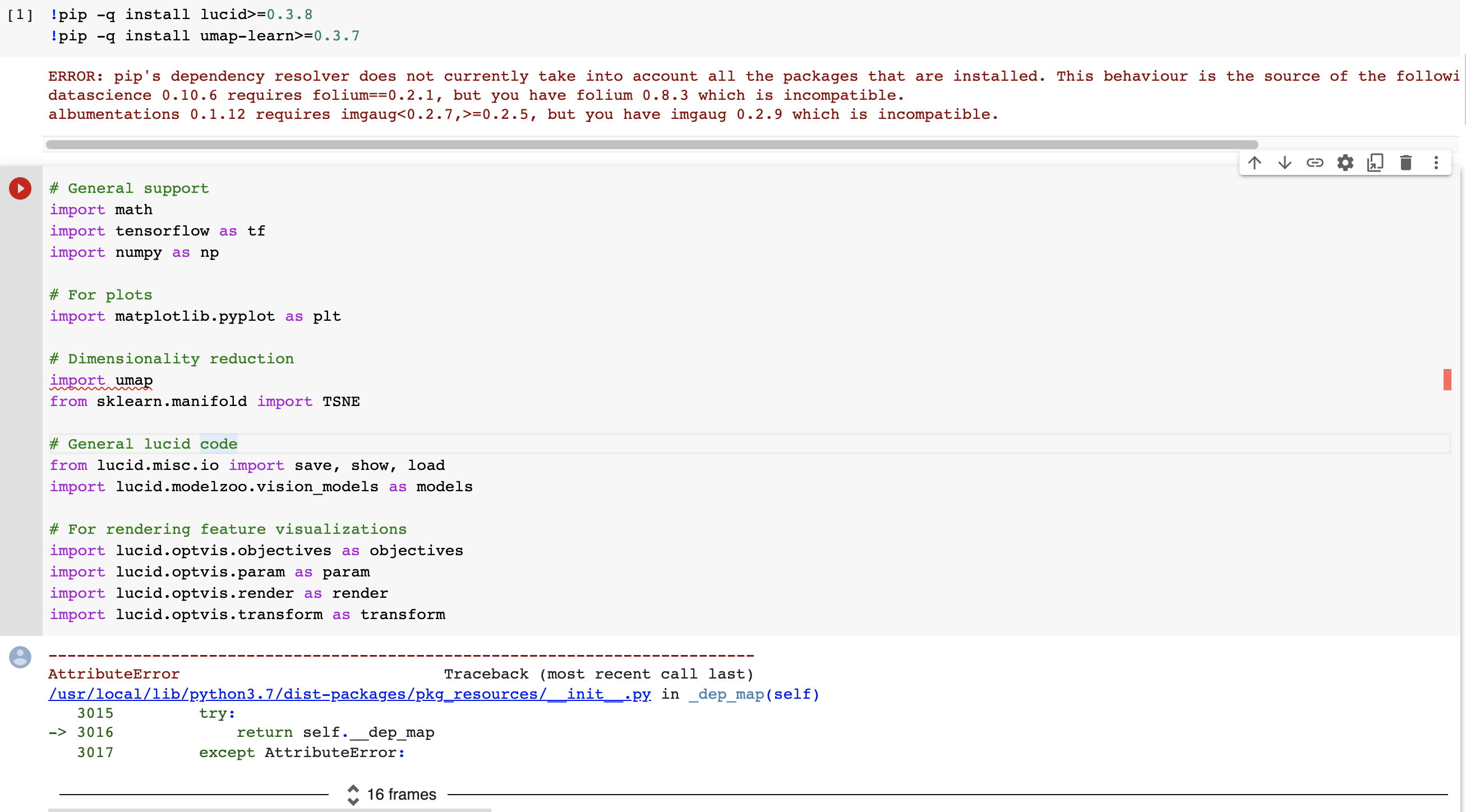Click the output user avatar icon
The image size is (1466, 812).
point(20,657)
